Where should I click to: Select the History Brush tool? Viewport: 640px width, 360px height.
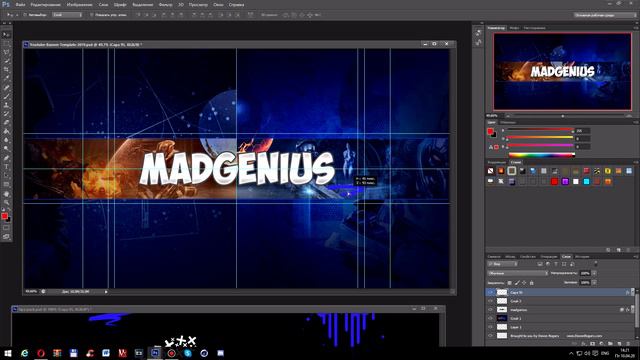pyautogui.click(x=6, y=114)
